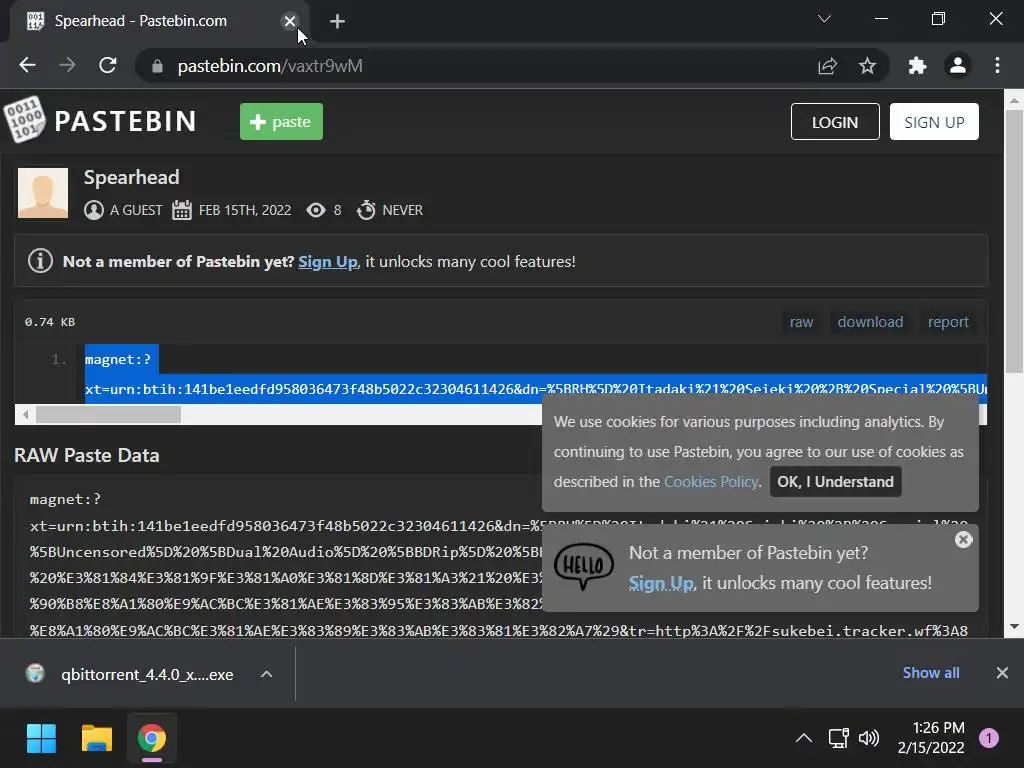This screenshot has width=1024, height=768.
Task: Show all downloads
Action: 931,673
